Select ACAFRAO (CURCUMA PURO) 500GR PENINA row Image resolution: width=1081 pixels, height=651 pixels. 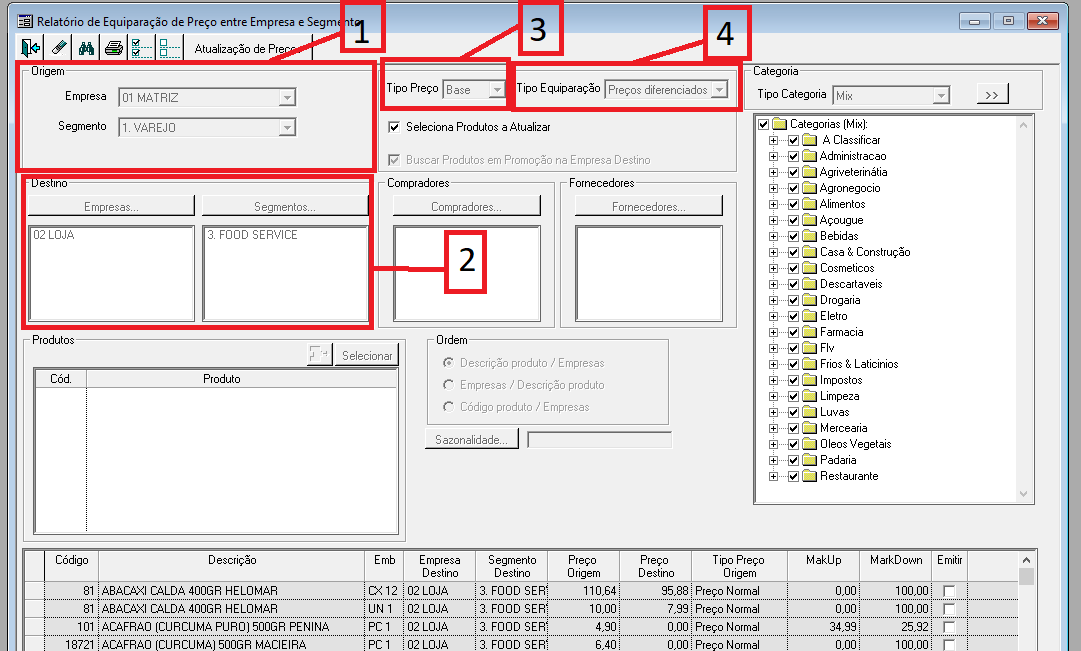(x=521, y=626)
